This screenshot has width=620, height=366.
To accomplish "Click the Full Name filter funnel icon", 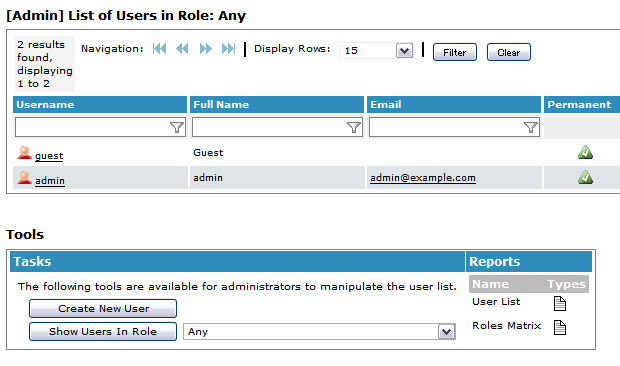I will 354,127.
